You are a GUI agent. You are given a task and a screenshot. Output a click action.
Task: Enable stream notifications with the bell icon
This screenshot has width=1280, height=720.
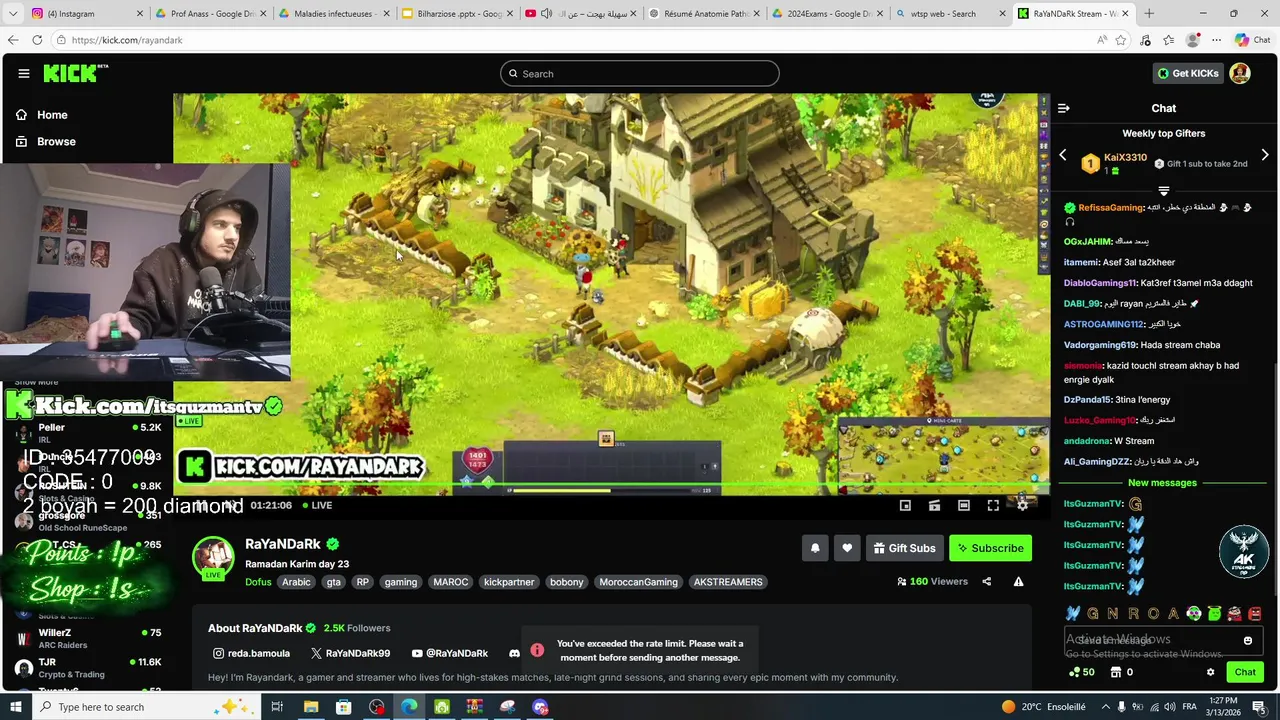815,548
